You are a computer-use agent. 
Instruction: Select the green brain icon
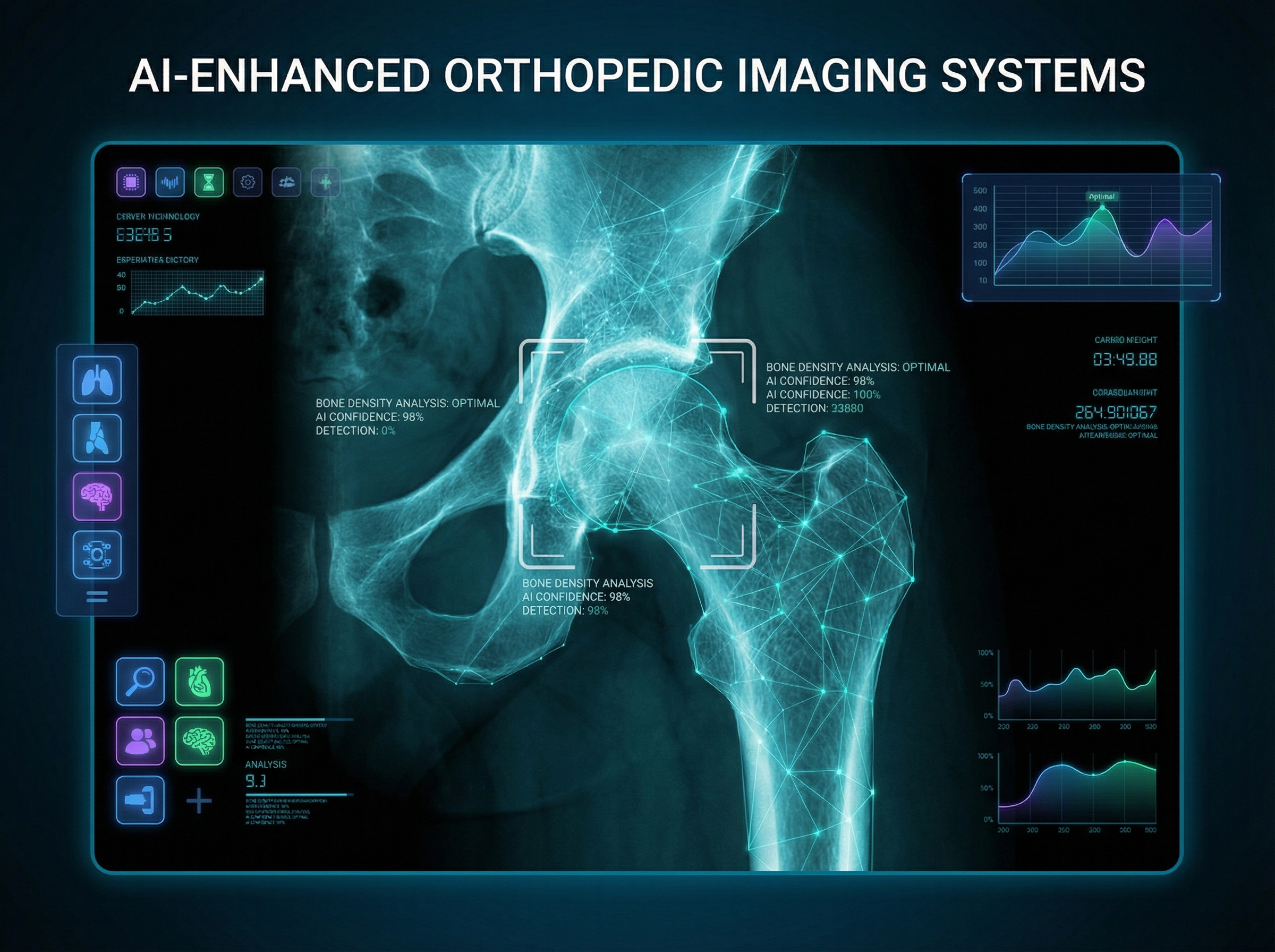tap(199, 741)
